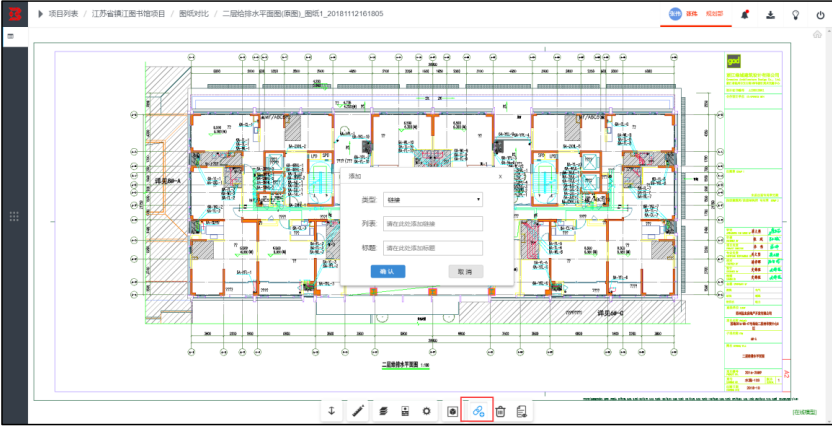Open 图纸对比 breadcrumb
The height and width of the screenshot is (428, 832).
click(x=194, y=14)
